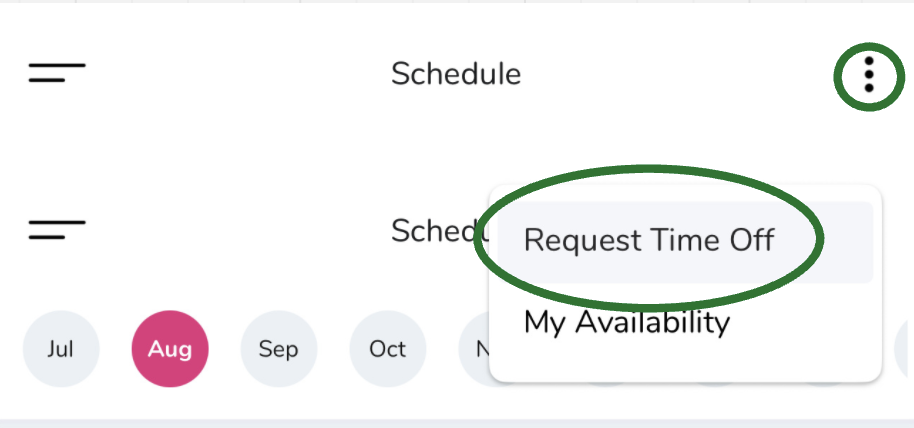This screenshot has width=914, height=428.
Task: Open hamburger menu in the upper Schedule header
Action: (x=57, y=72)
